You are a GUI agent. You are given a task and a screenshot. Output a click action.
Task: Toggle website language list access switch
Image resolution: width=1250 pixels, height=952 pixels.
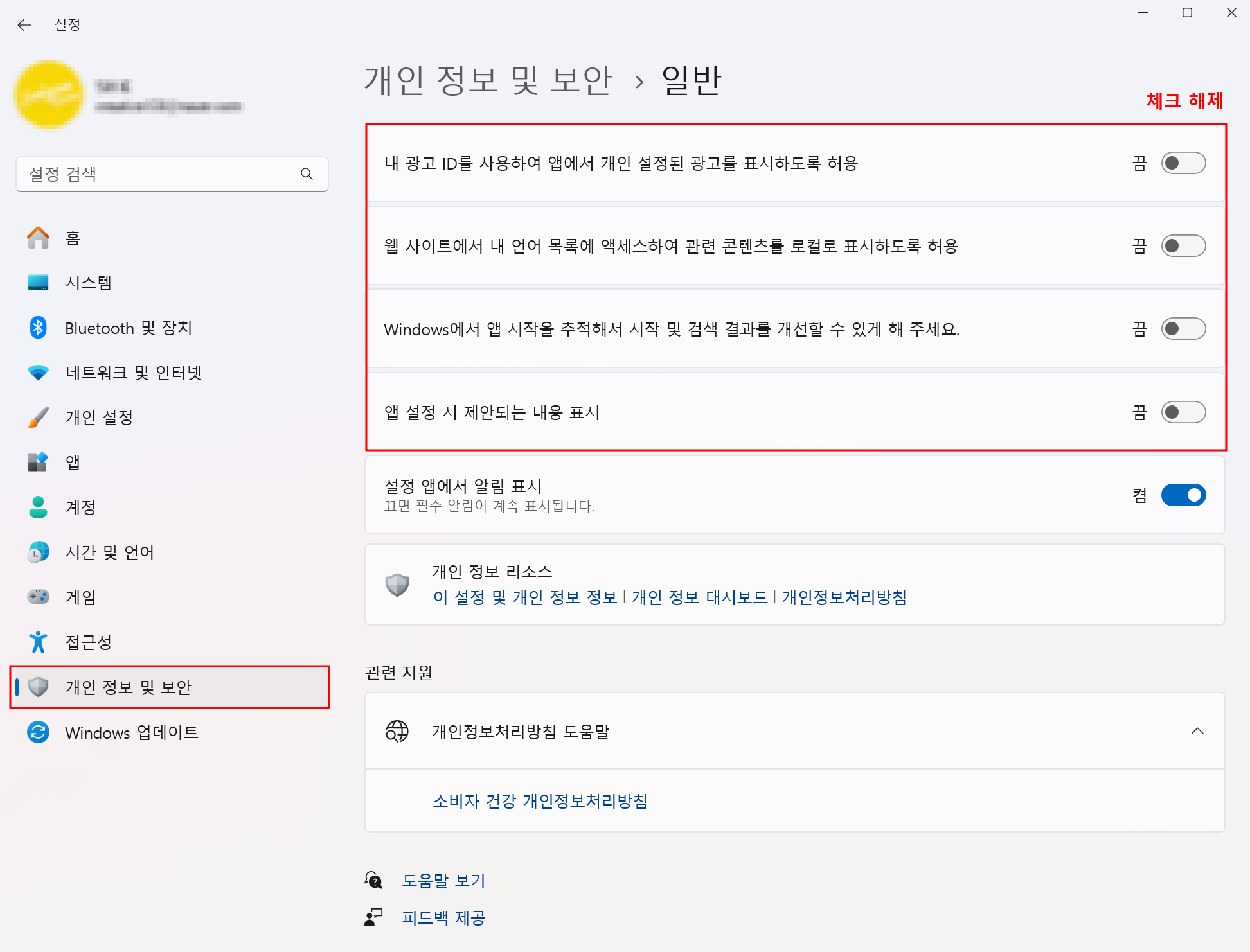(x=1183, y=246)
